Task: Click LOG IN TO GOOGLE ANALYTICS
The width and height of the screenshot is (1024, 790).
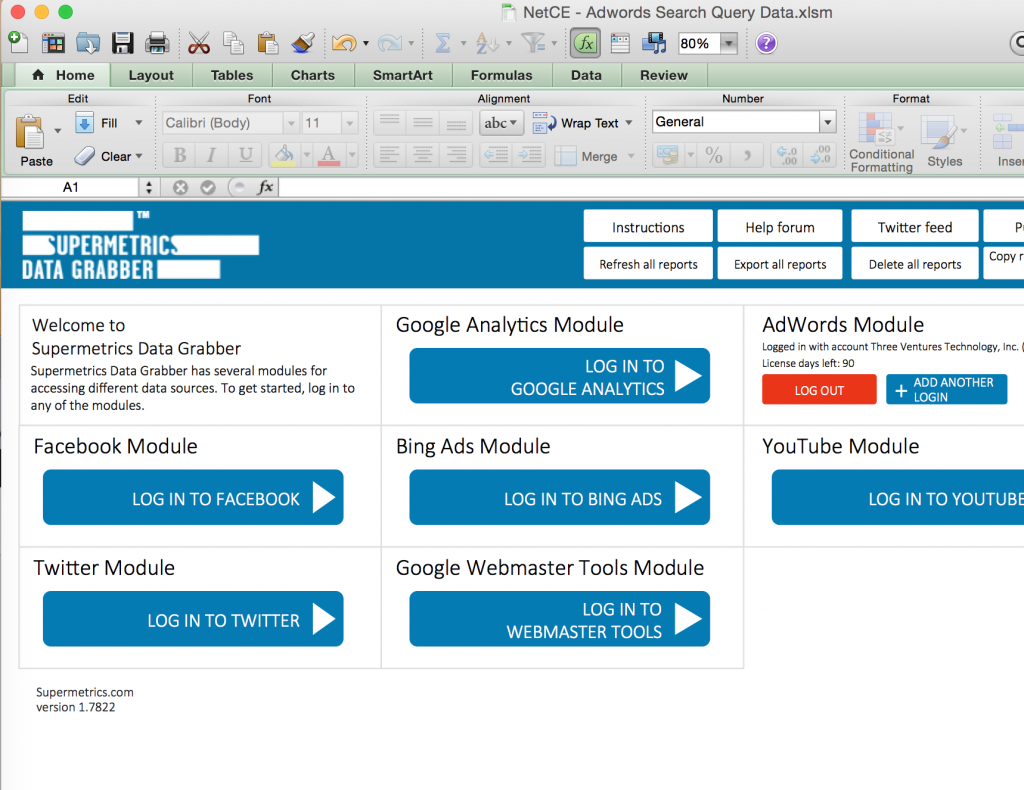Action: click(x=559, y=376)
